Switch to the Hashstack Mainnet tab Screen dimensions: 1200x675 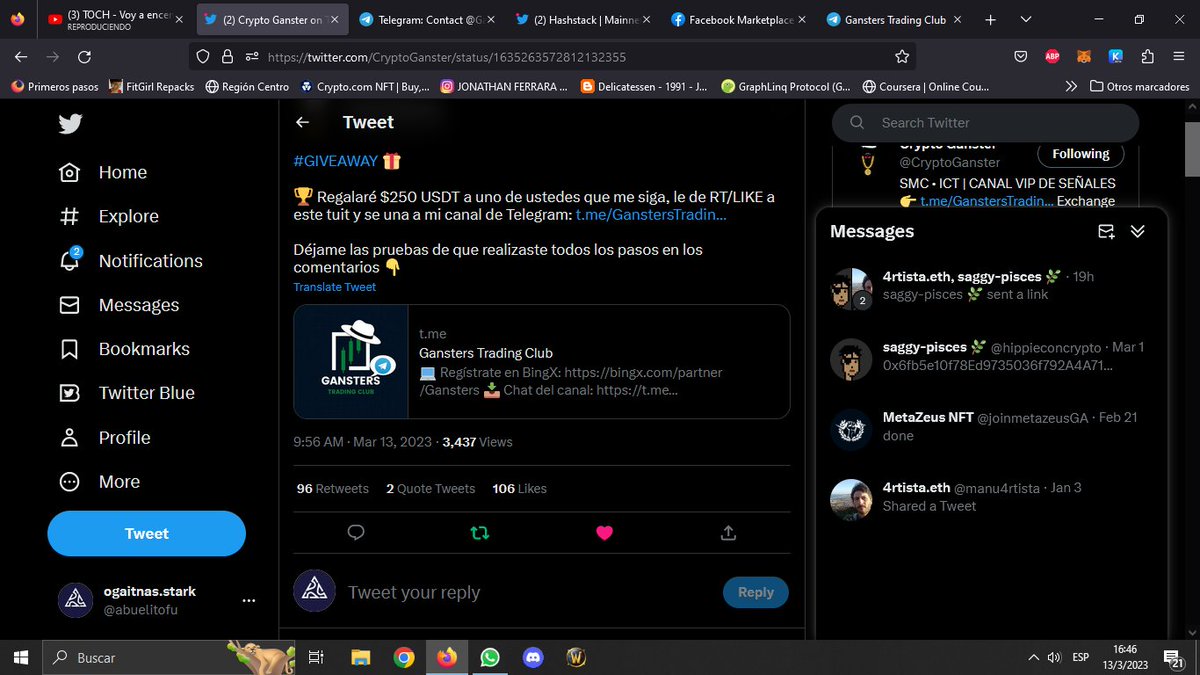[582, 20]
